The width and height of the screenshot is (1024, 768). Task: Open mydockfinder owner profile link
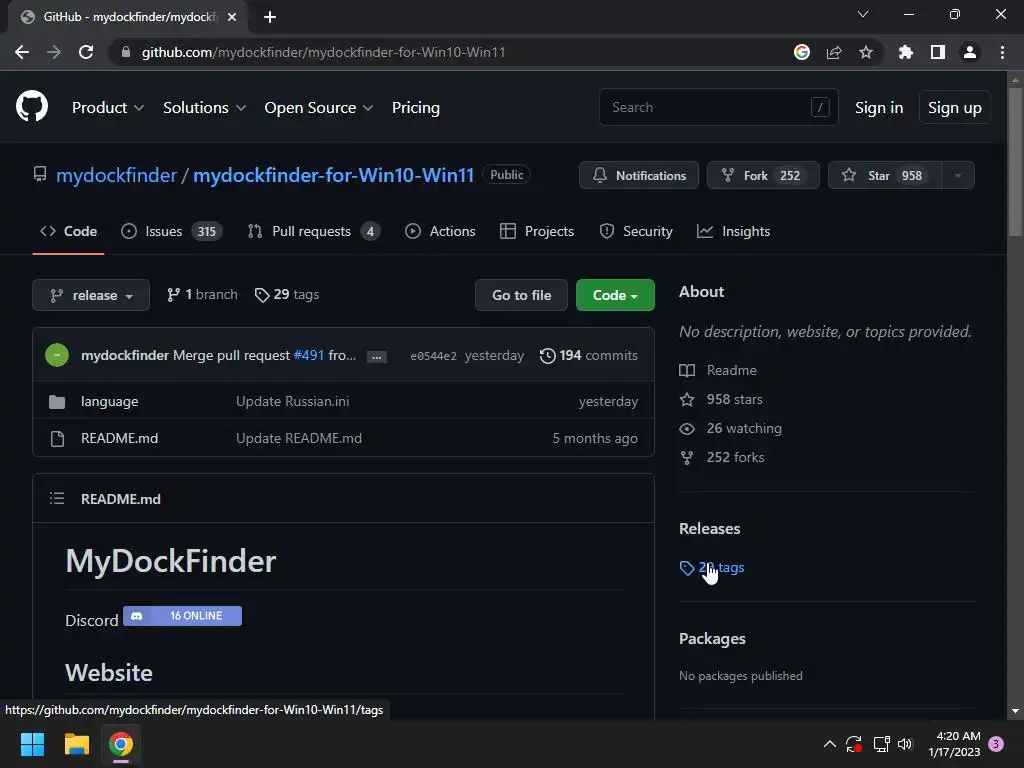pos(116,175)
